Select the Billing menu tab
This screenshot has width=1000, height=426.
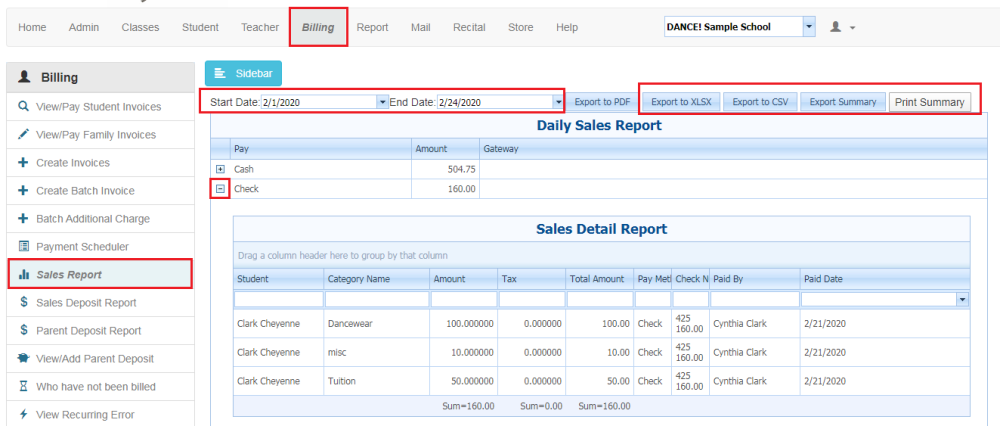(x=318, y=27)
